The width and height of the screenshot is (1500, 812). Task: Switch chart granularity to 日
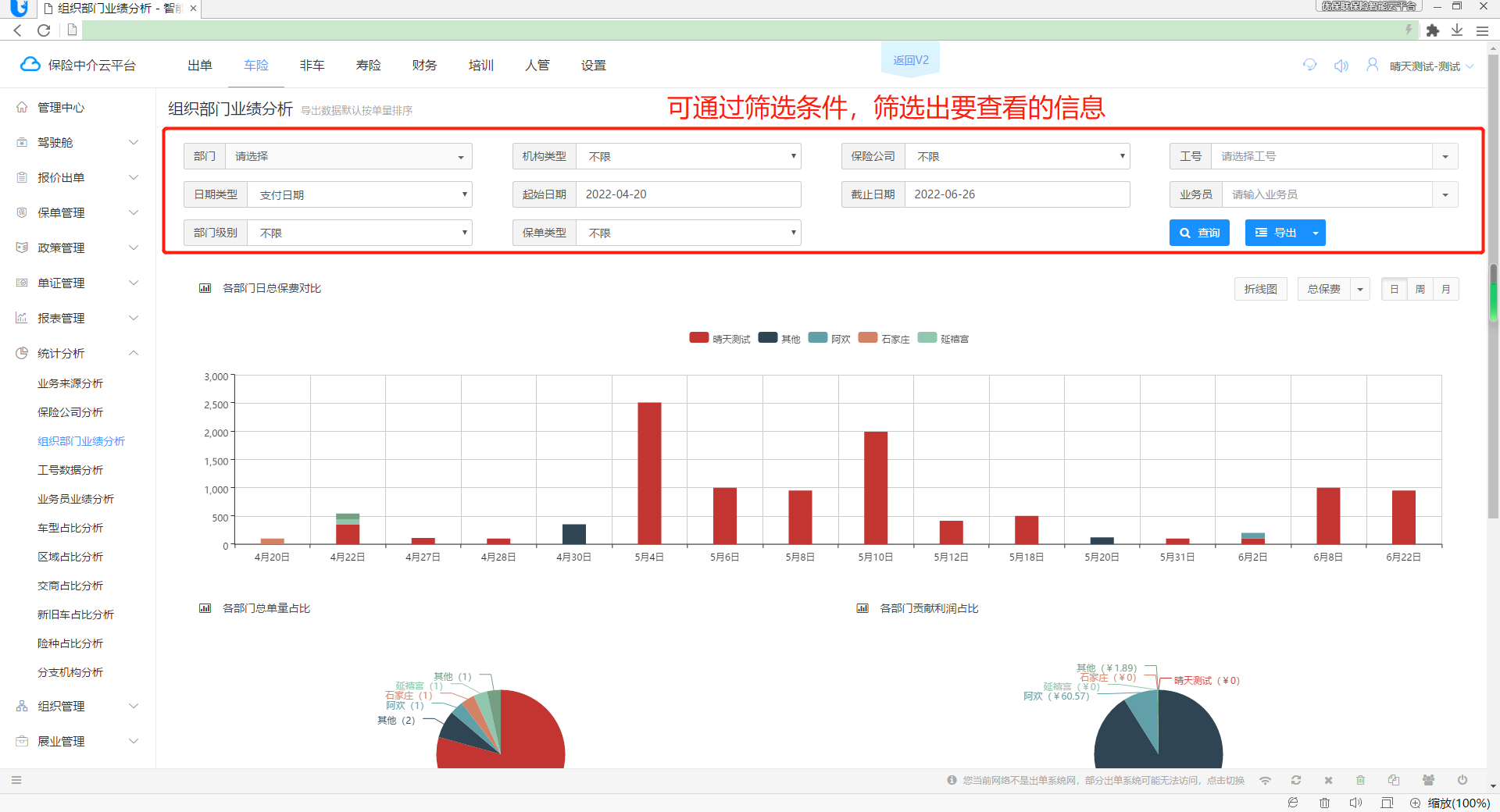pyautogui.click(x=1395, y=289)
